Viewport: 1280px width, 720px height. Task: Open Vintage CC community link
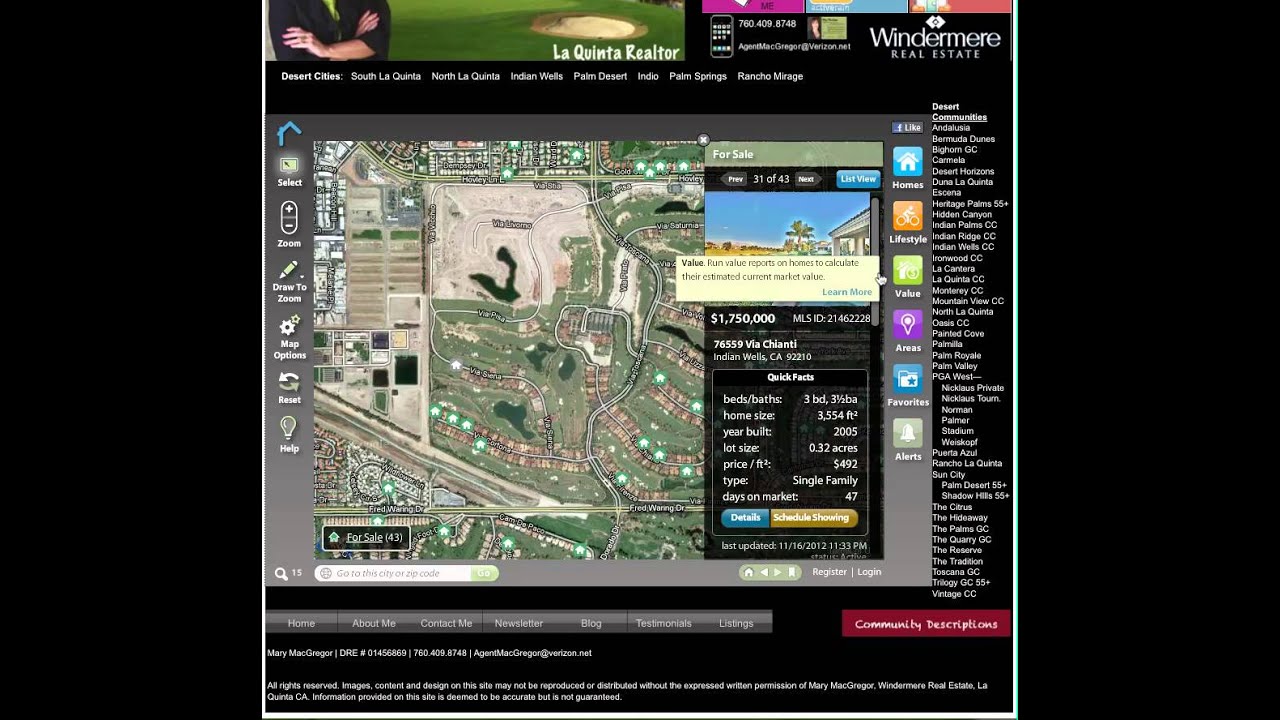(x=954, y=594)
